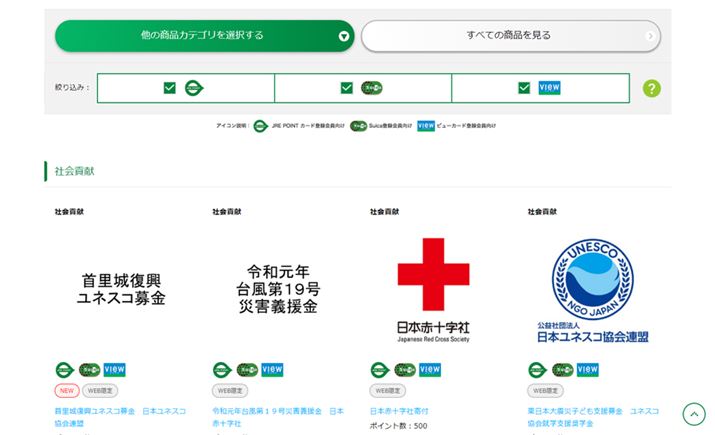Open the 日本ユネスコ協会連盟 logo image
The image size is (715, 435).
pos(593,289)
